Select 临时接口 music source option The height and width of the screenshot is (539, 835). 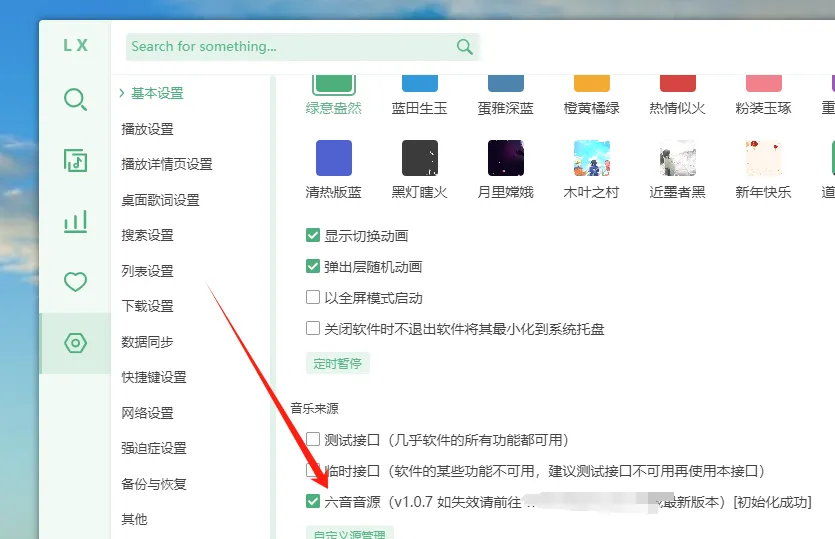click(x=312, y=470)
